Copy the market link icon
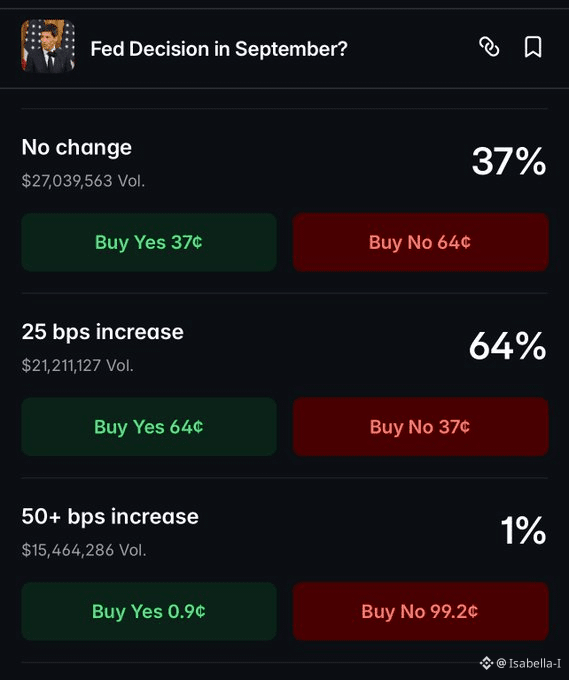The width and height of the screenshot is (569, 680). [x=489, y=47]
